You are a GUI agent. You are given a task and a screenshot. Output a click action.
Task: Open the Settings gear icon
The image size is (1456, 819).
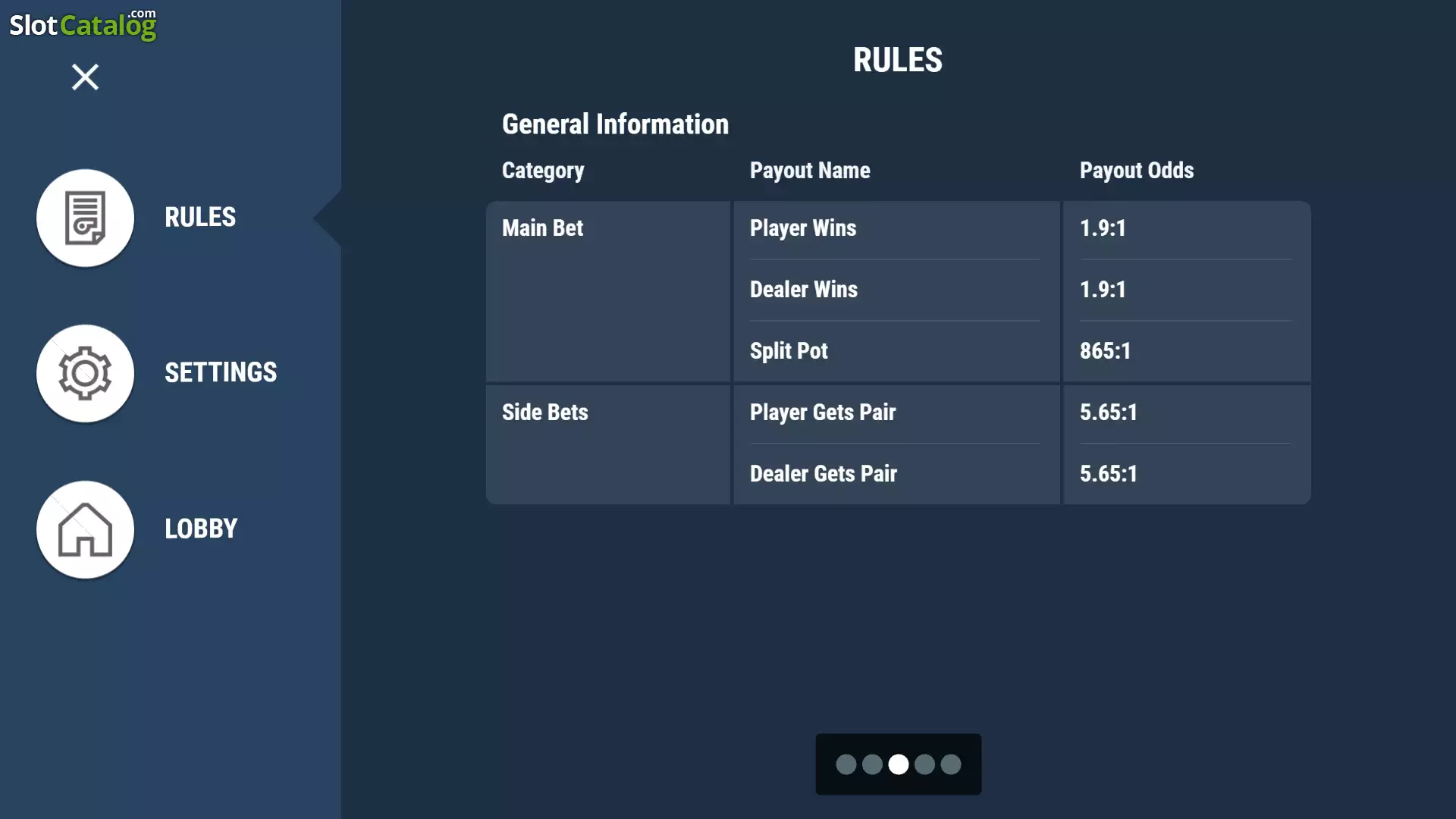click(x=85, y=373)
